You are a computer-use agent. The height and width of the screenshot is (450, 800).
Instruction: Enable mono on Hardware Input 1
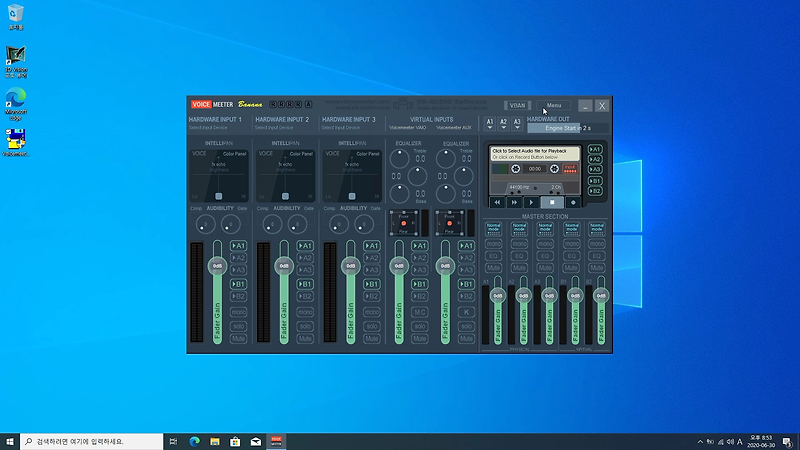tap(238, 312)
